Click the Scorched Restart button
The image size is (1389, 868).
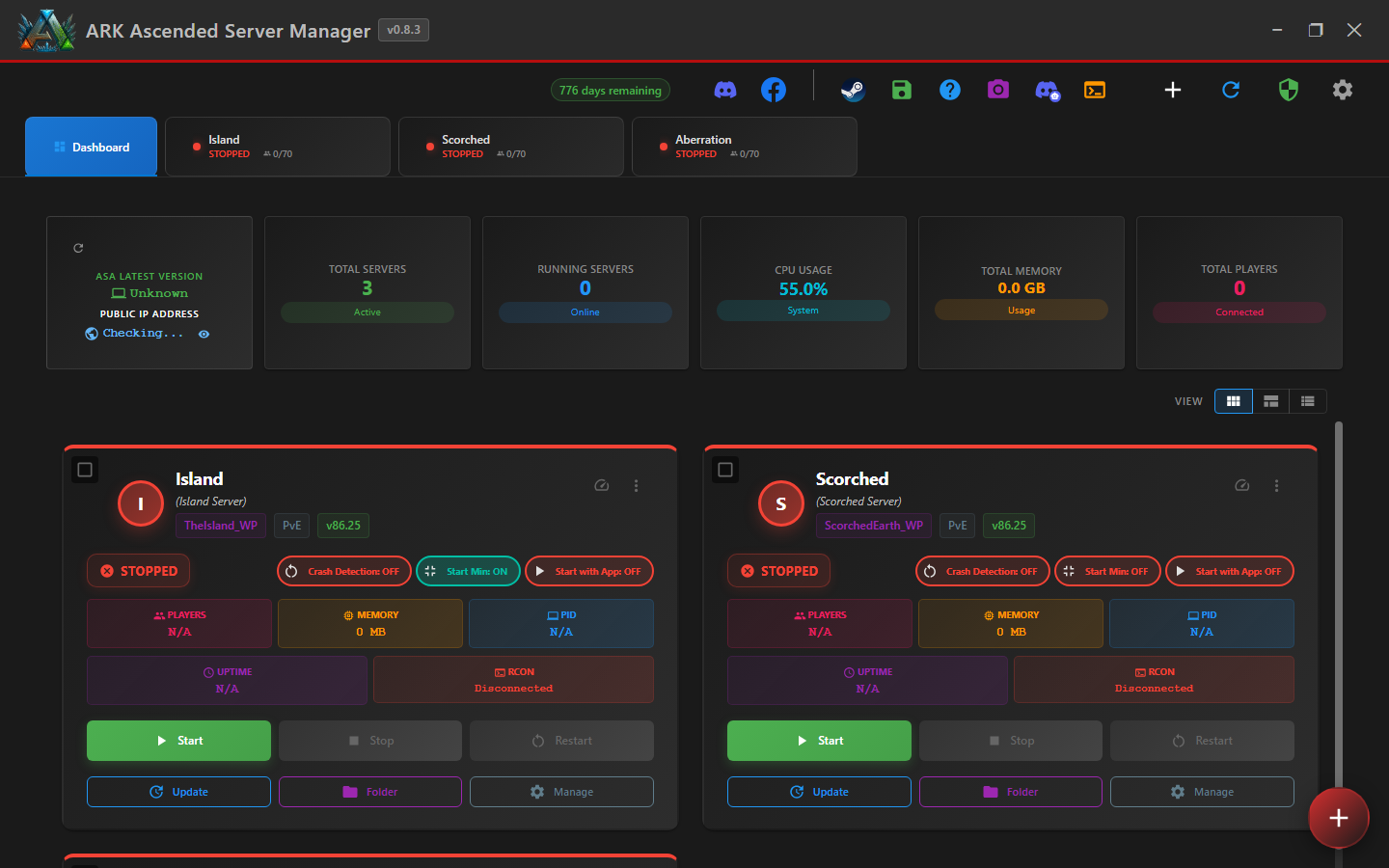click(x=1202, y=741)
